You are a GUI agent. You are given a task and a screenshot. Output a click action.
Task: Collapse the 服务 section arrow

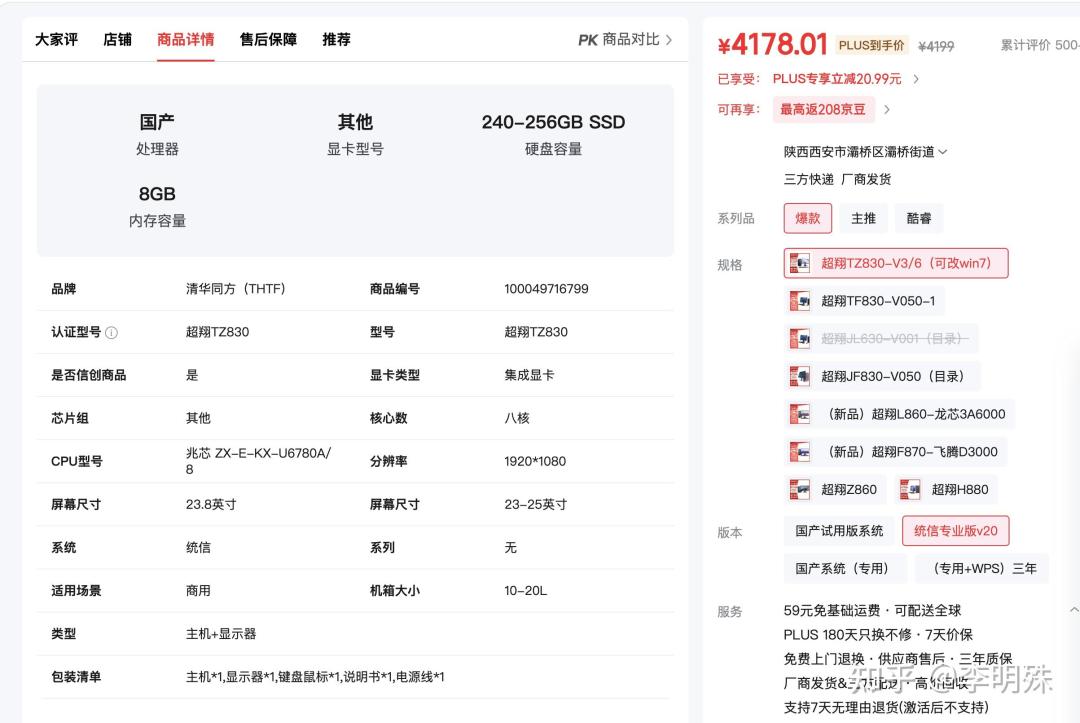[1074, 610]
